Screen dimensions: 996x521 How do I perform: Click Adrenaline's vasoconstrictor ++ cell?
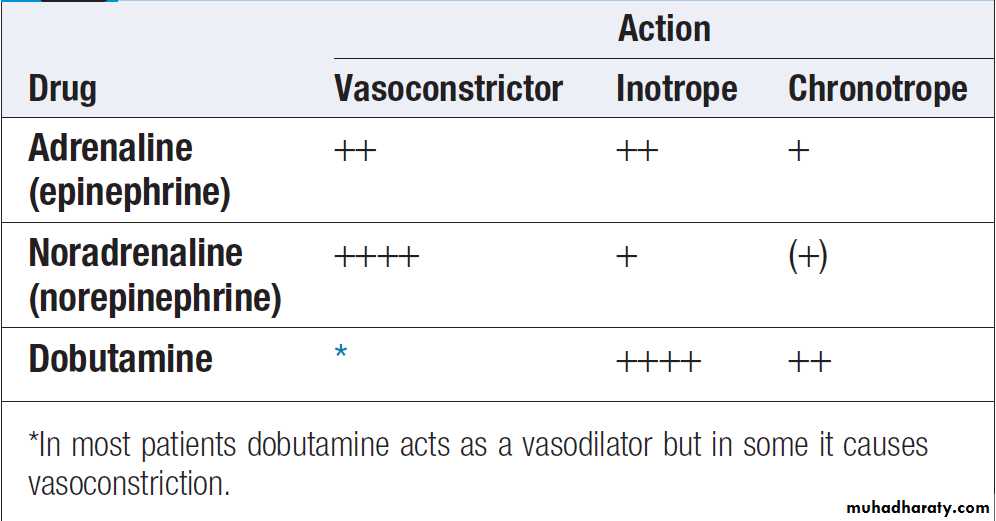tap(354, 152)
